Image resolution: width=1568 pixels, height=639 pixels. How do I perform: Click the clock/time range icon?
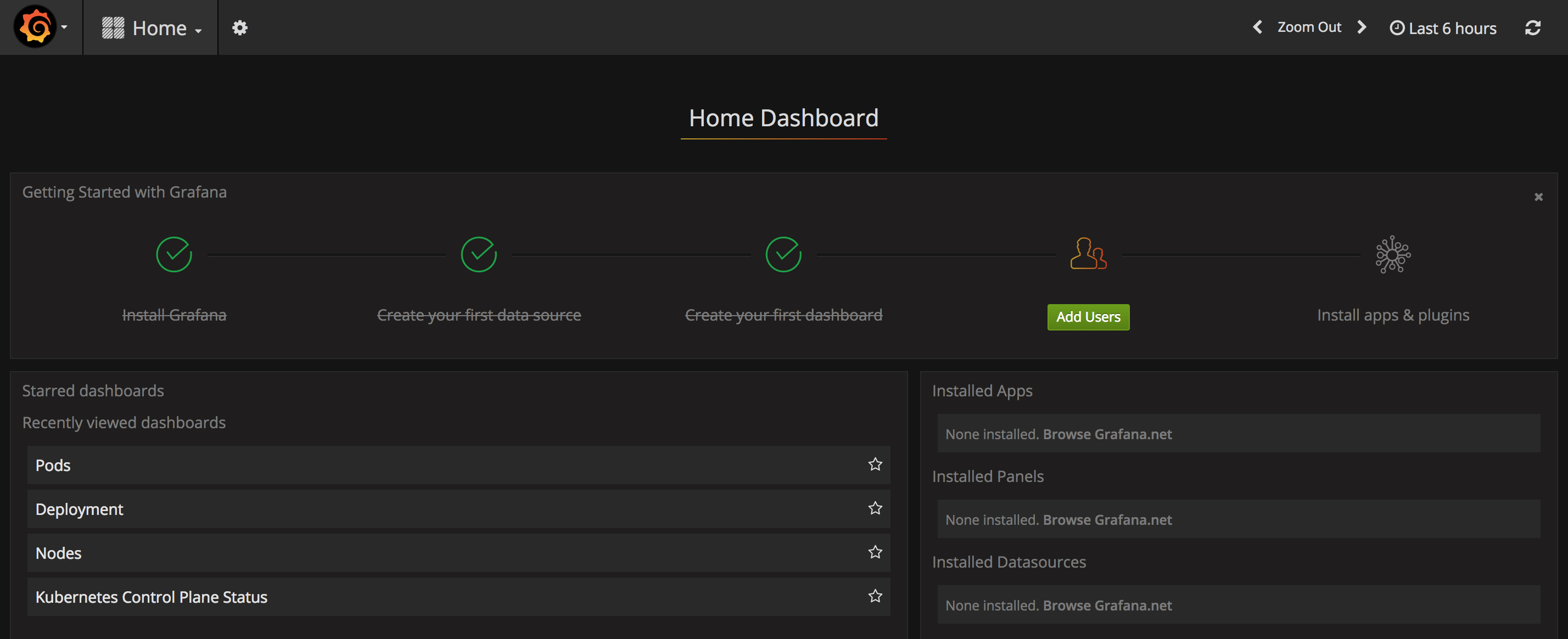pos(1397,27)
